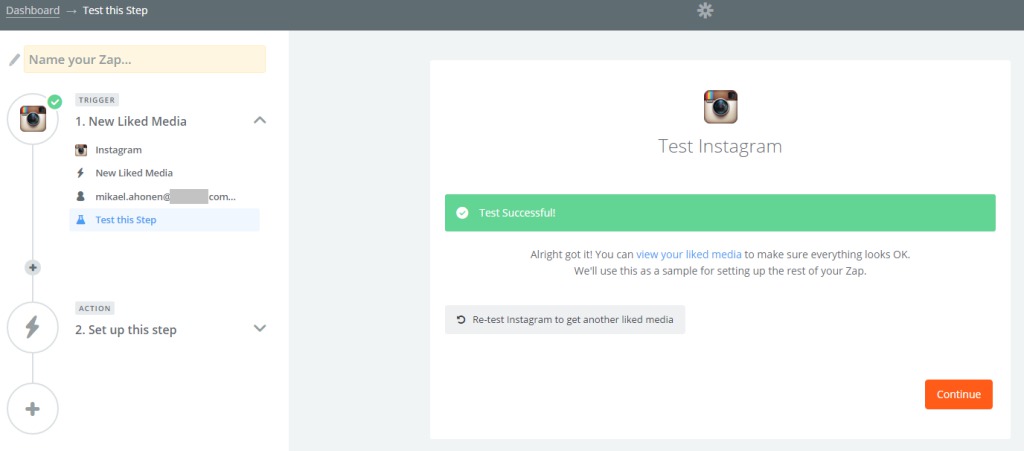The image size is (1024, 451).
Task: Click the Instagram logo above Test Instagram
Action: (720, 107)
